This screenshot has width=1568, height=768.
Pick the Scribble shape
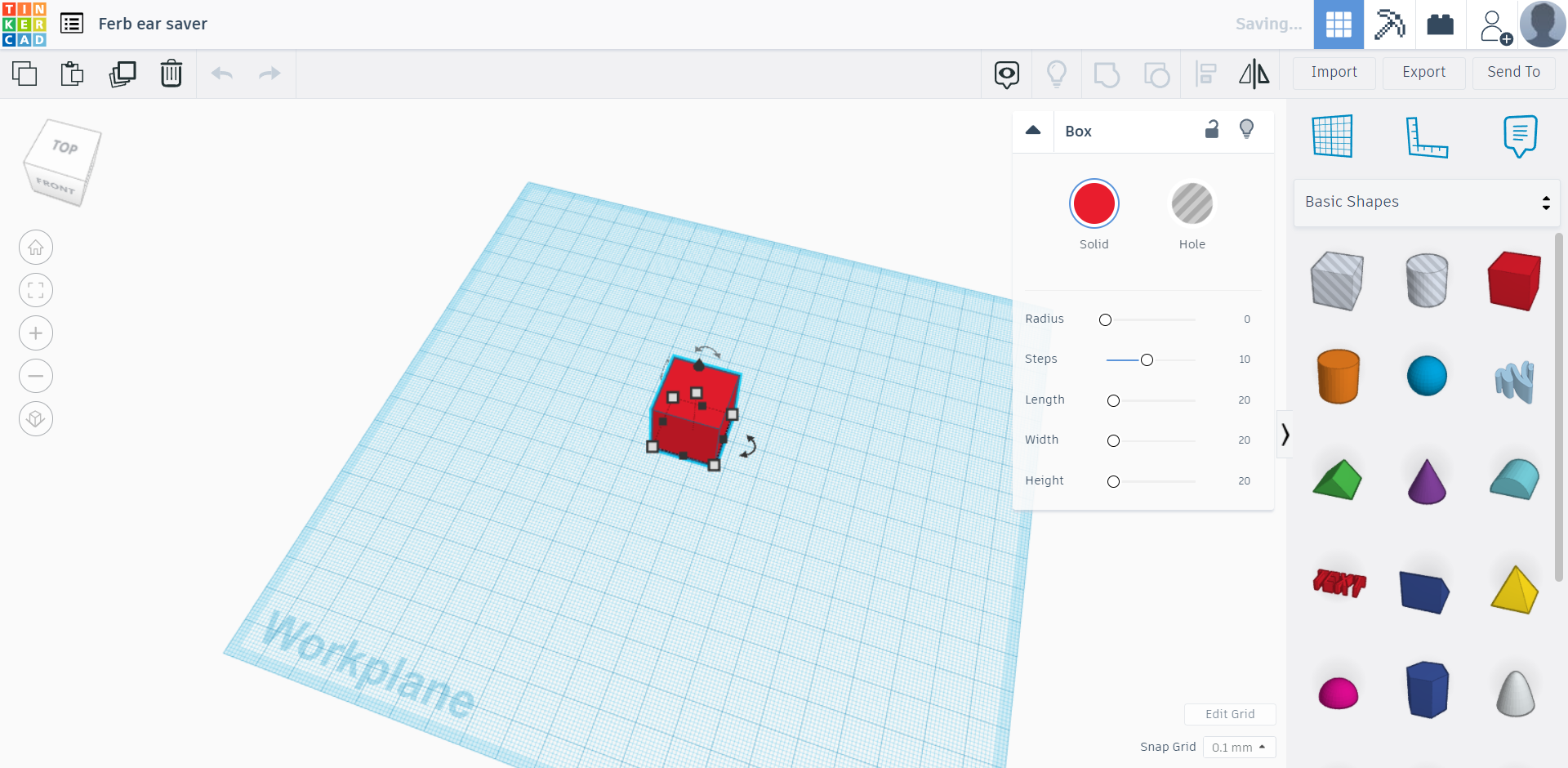point(1515,381)
